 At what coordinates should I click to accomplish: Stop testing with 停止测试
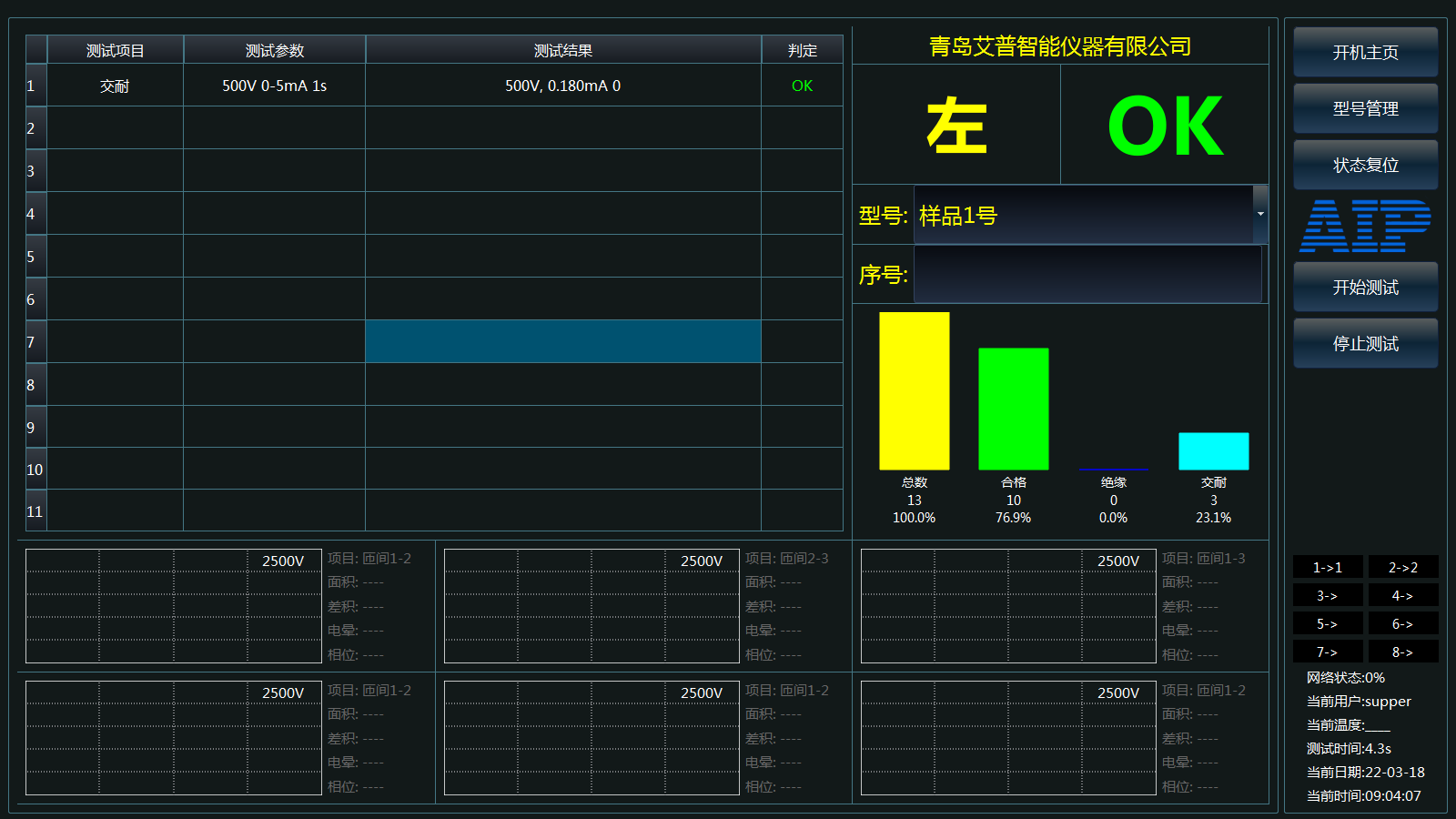coord(1365,343)
